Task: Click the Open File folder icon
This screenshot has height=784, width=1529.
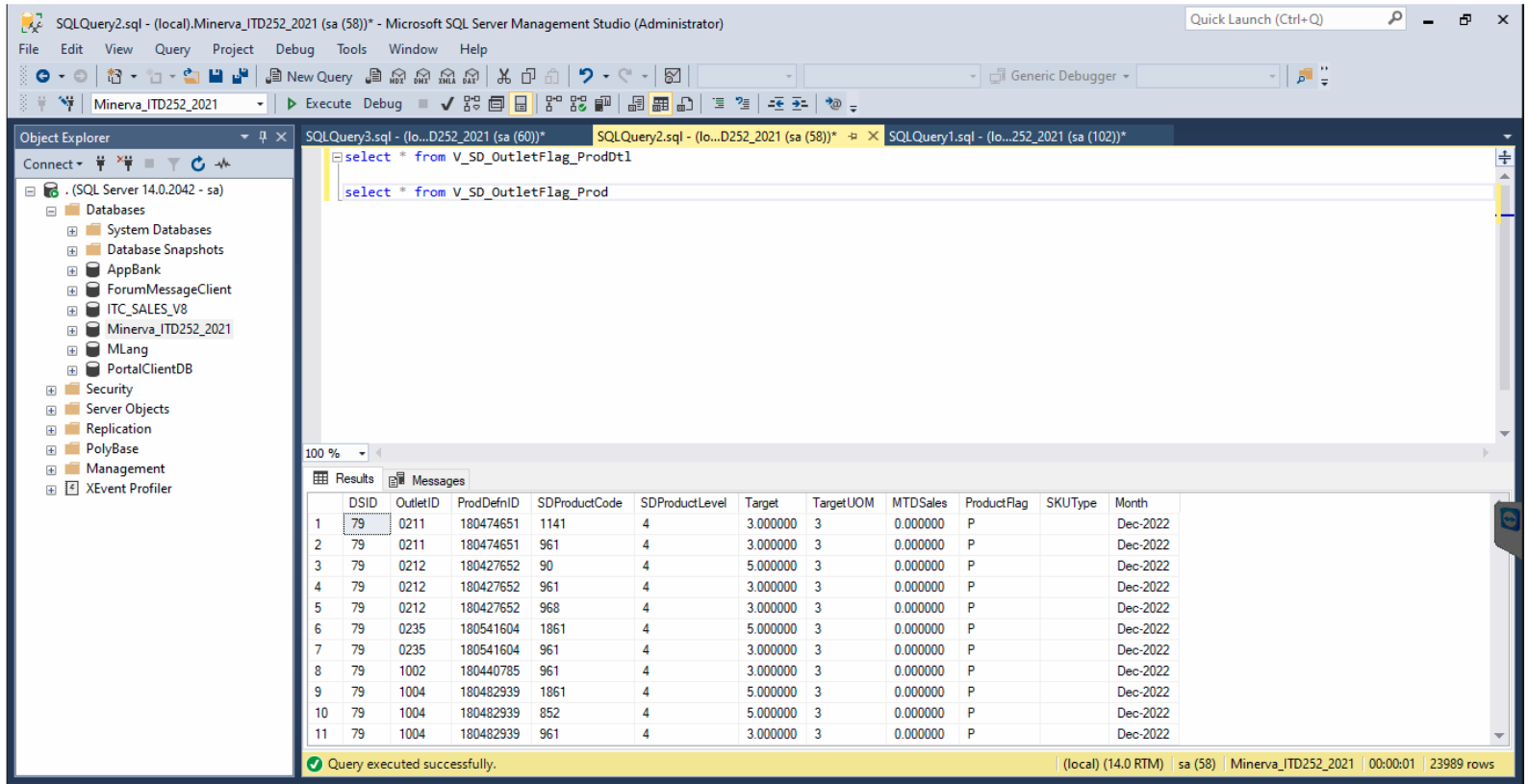Action: click(191, 76)
